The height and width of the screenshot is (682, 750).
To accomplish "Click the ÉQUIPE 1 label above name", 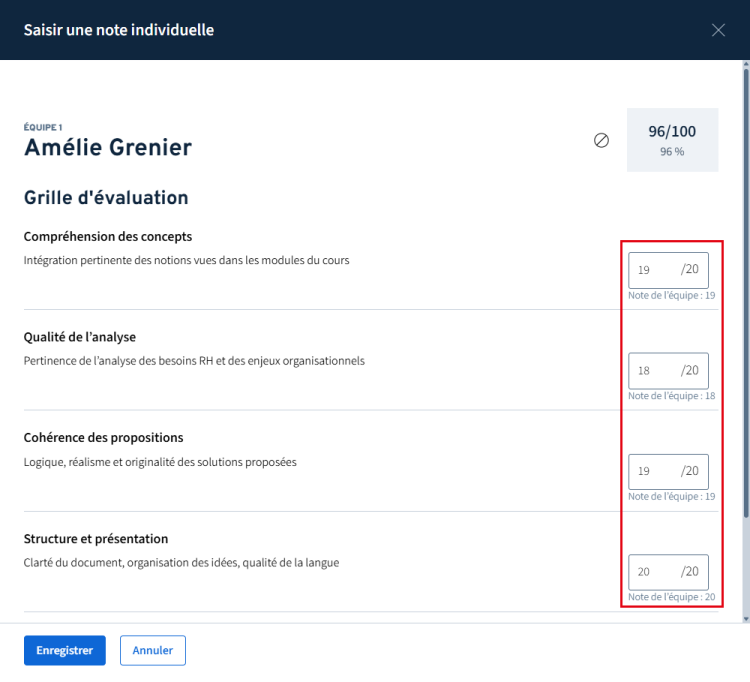I will pos(41,128).
